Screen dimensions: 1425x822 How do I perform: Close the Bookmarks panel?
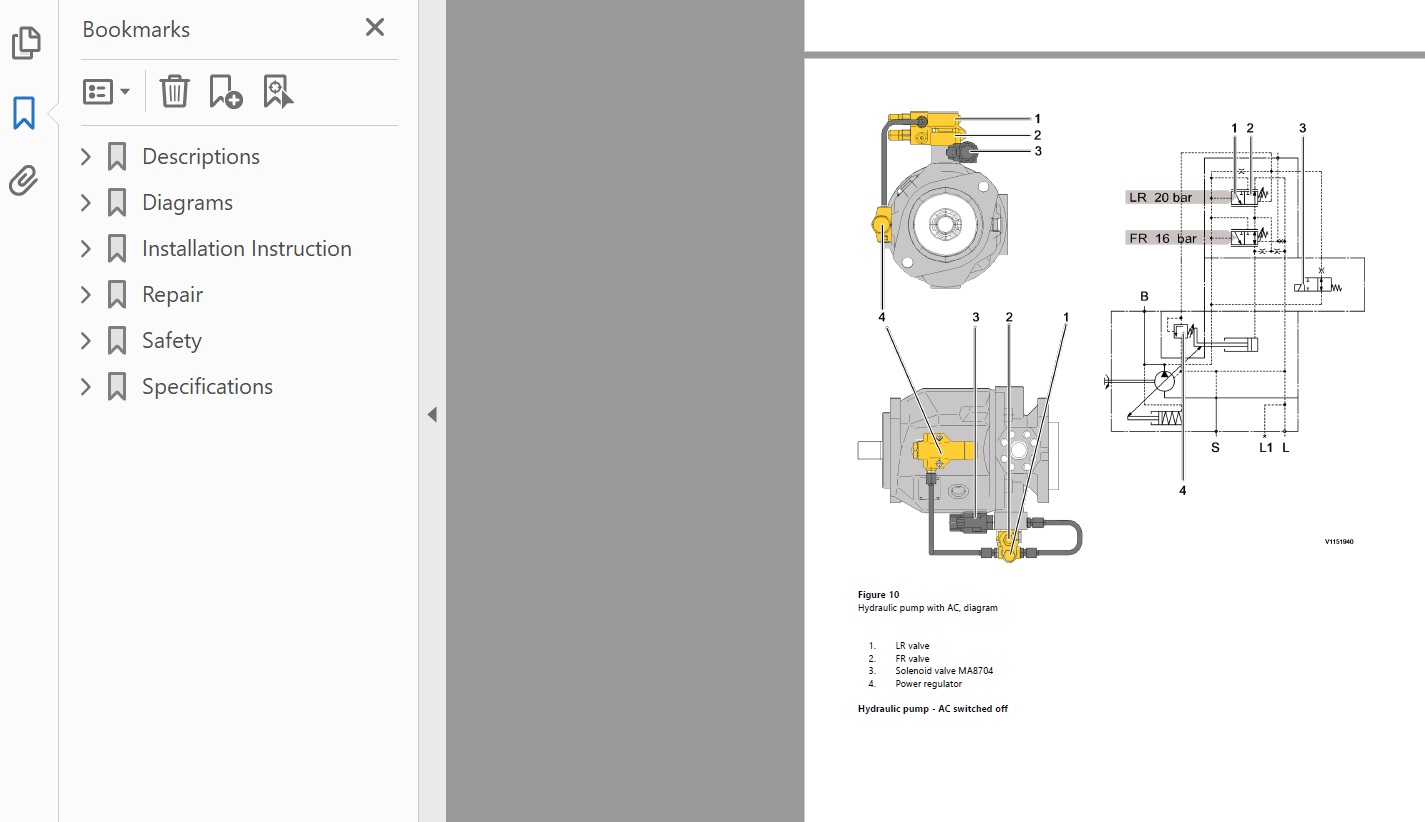click(375, 28)
